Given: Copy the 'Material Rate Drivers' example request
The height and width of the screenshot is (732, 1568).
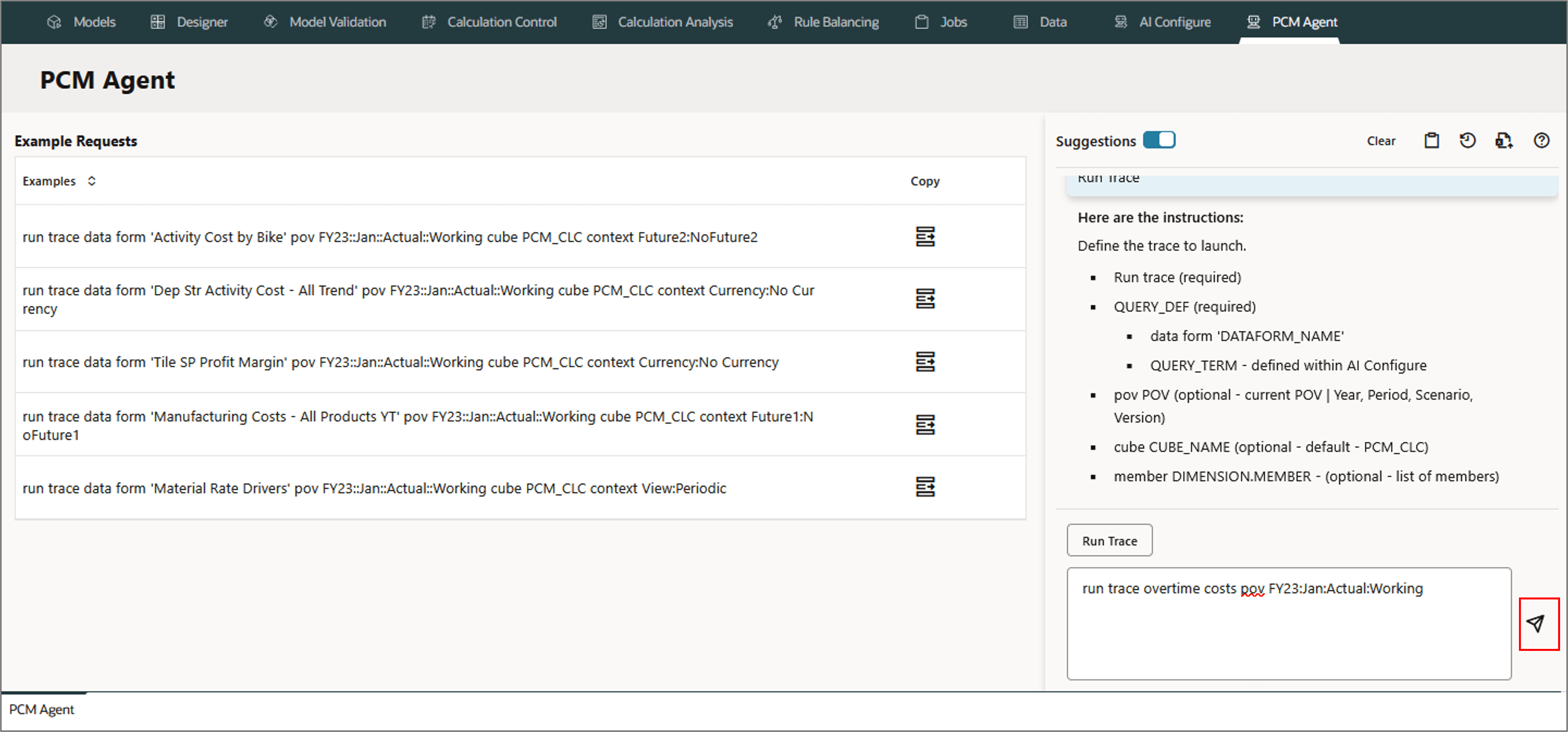Looking at the screenshot, I should pos(925,487).
